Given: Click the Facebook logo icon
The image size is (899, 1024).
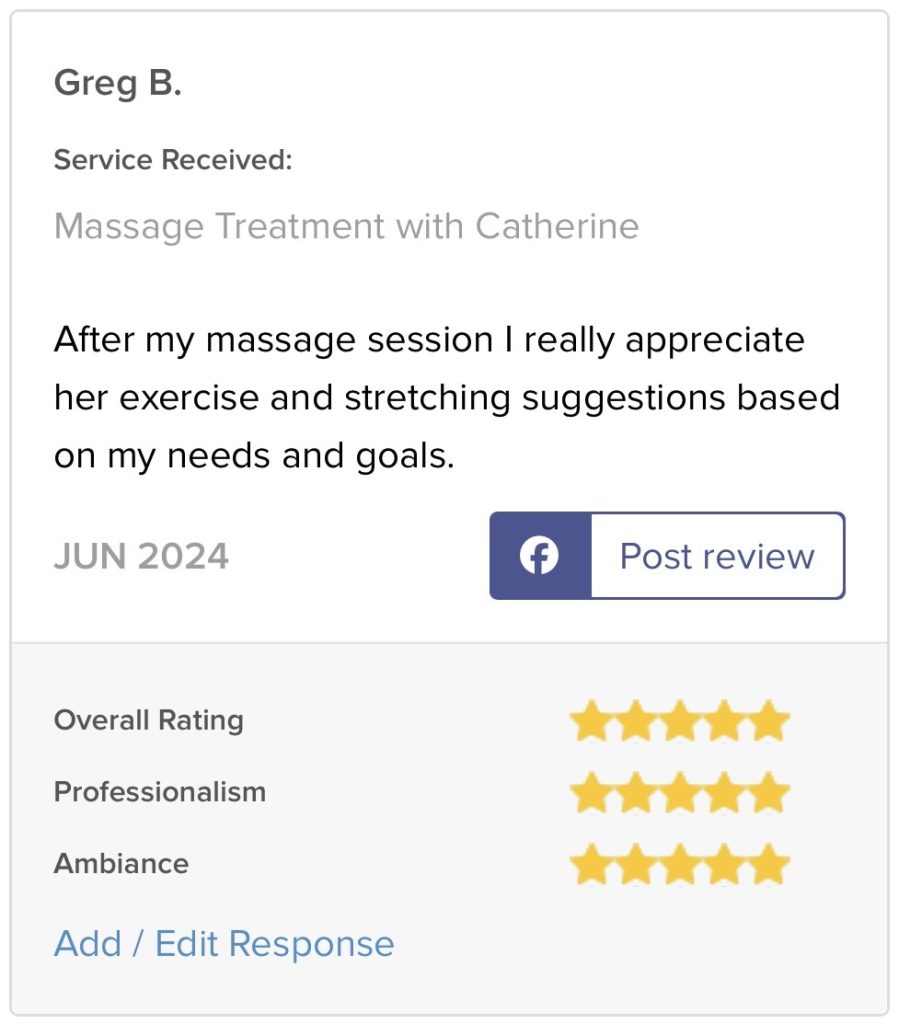Looking at the screenshot, I should (540, 556).
